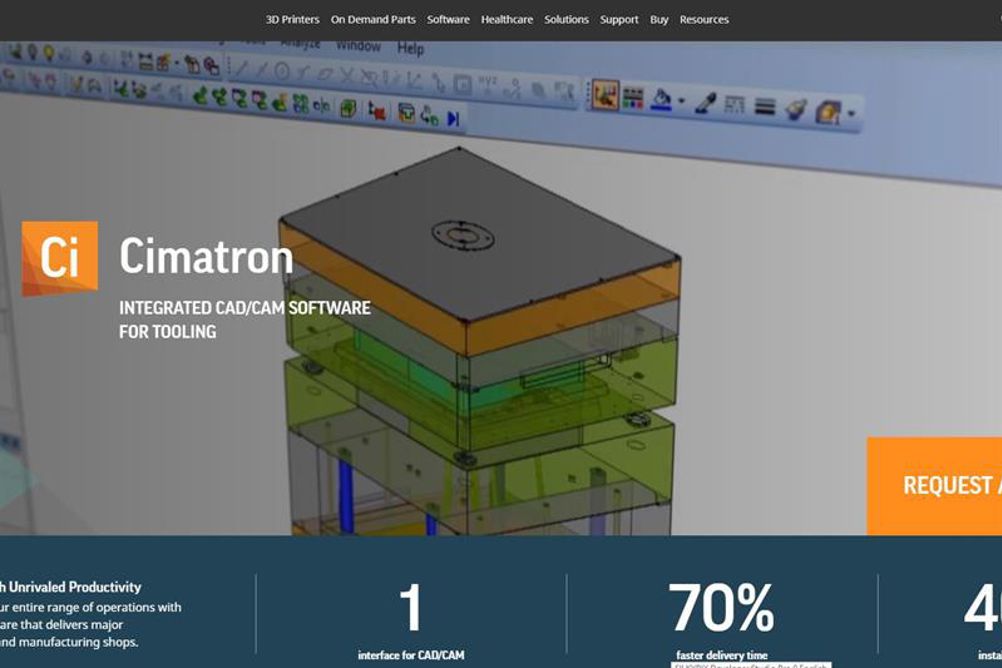
Task: Go to the Healthcare section
Action: pos(507,20)
